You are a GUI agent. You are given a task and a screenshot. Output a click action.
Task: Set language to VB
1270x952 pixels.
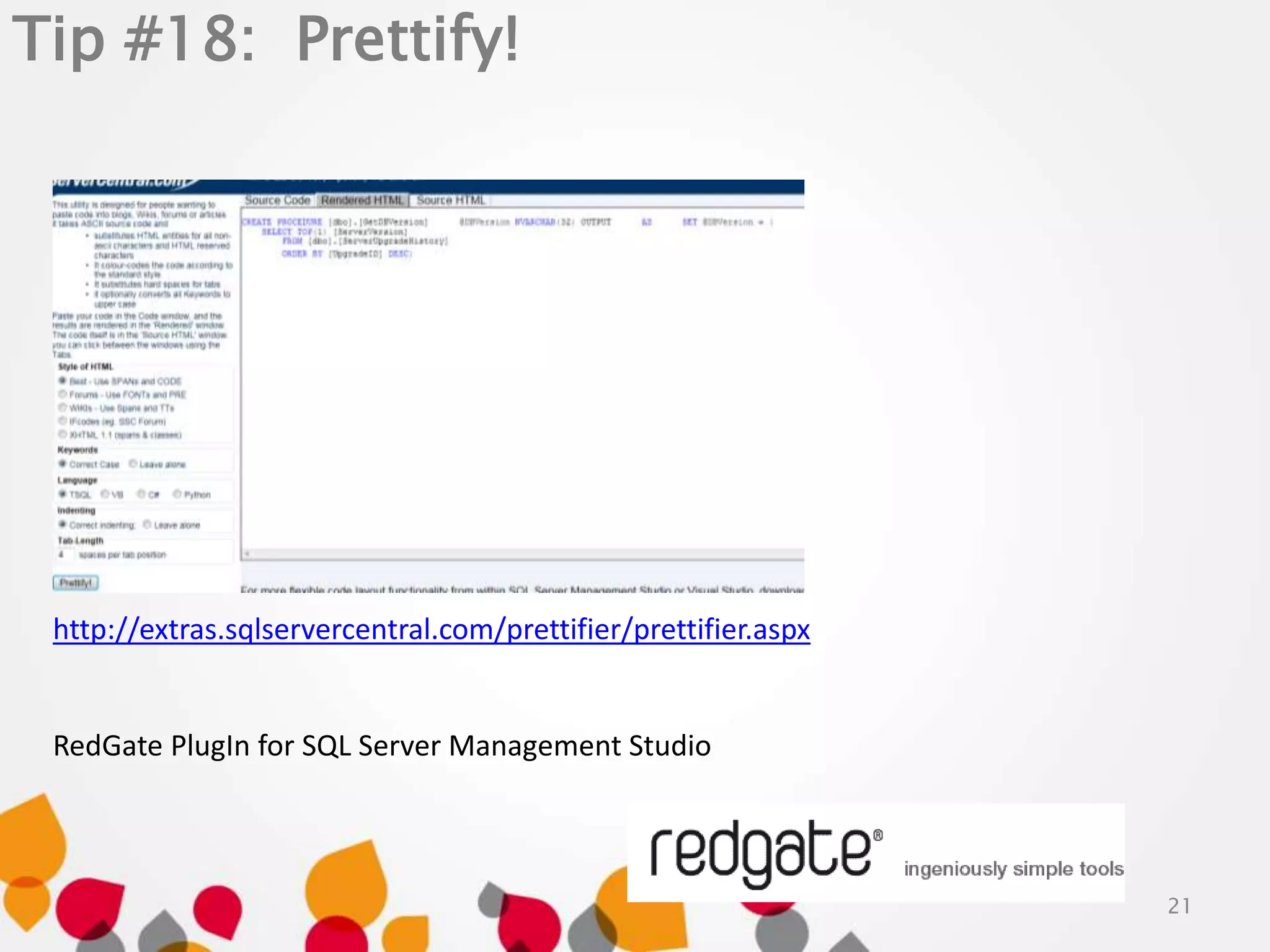pyautogui.click(x=105, y=494)
